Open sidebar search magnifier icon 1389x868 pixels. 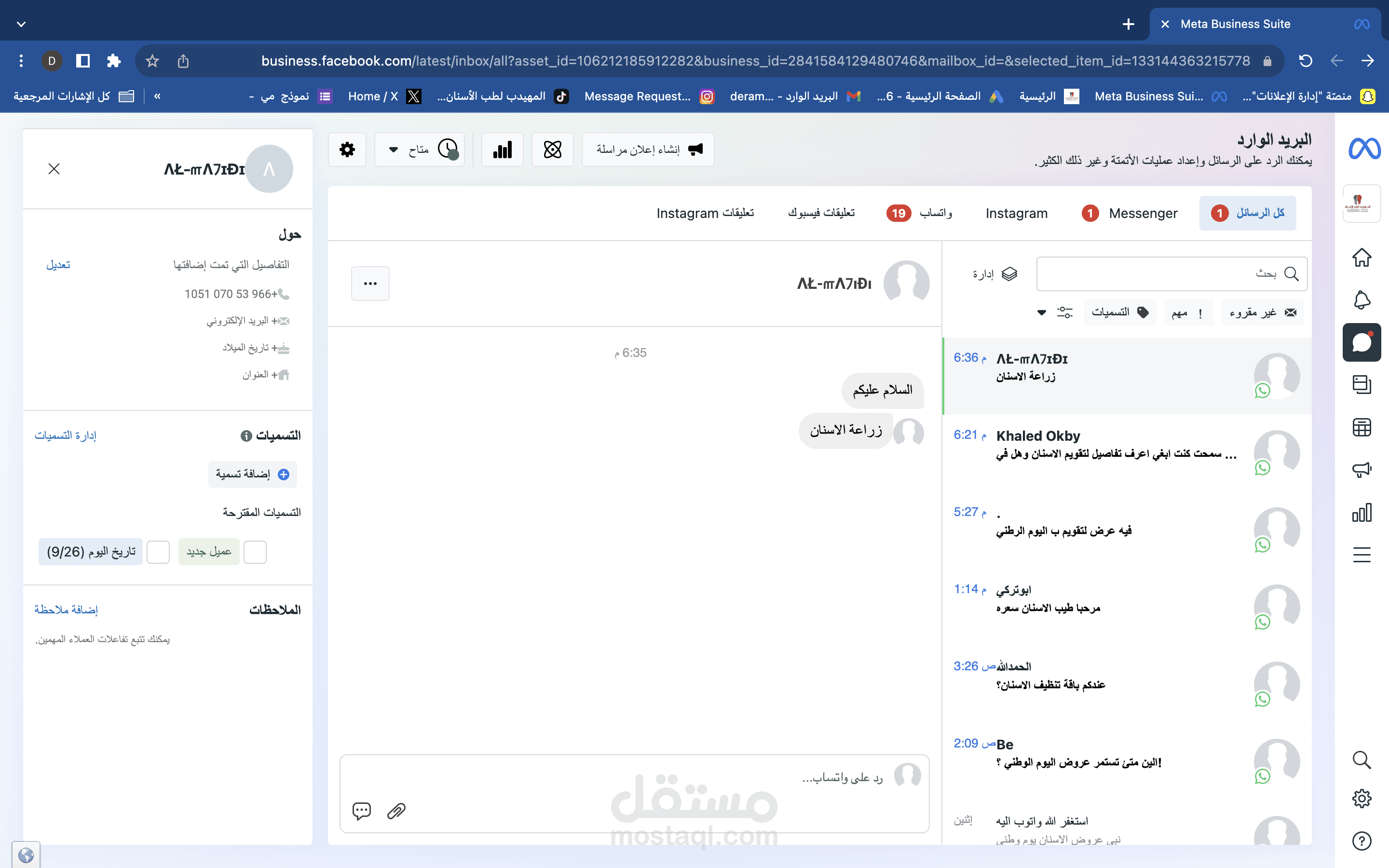click(1362, 759)
